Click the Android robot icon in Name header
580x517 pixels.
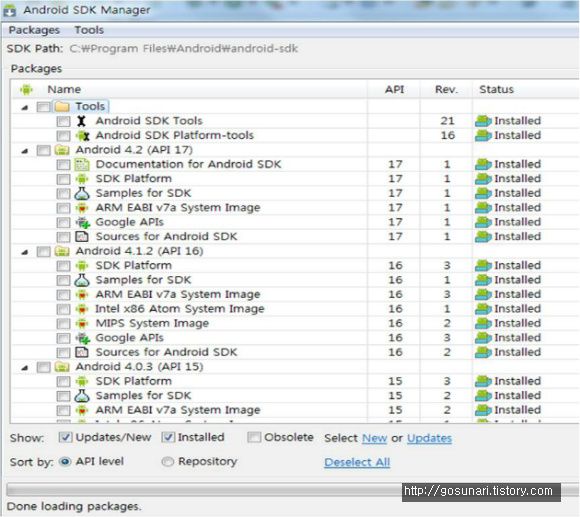26,89
